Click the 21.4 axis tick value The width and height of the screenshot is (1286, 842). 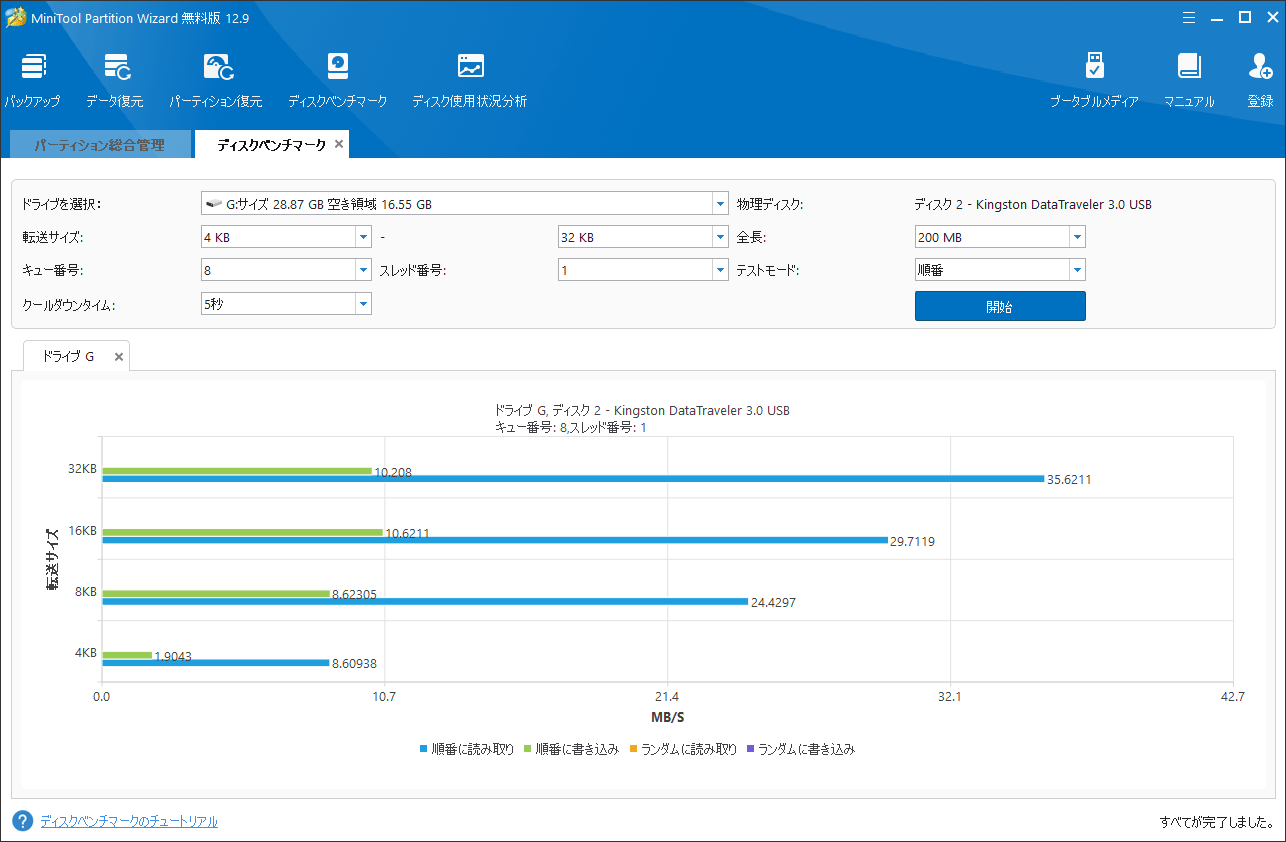(x=667, y=696)
